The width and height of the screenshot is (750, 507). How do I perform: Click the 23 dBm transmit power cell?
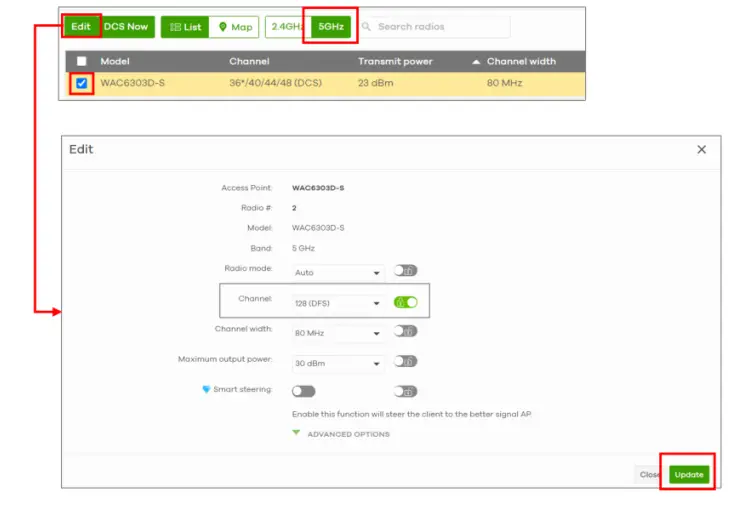pos(375,83)
